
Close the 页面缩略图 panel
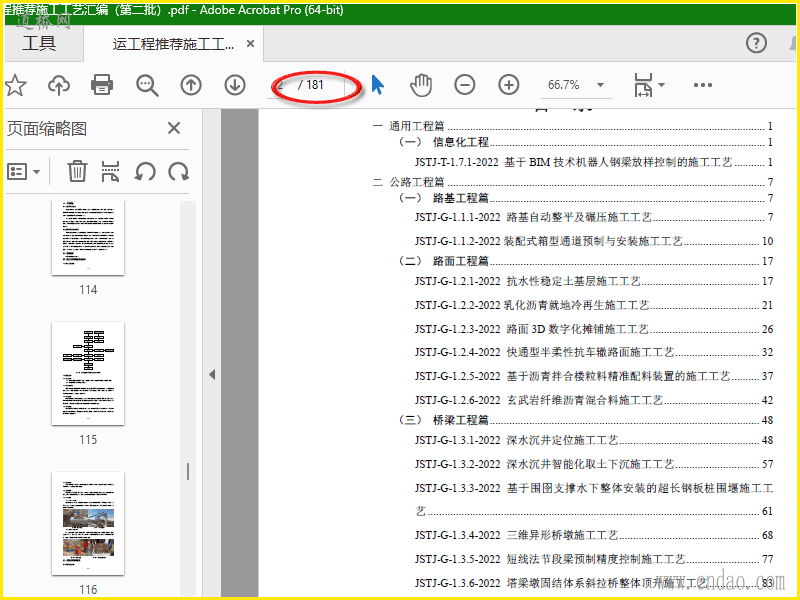pyautogui.click(x=174, y=128)
